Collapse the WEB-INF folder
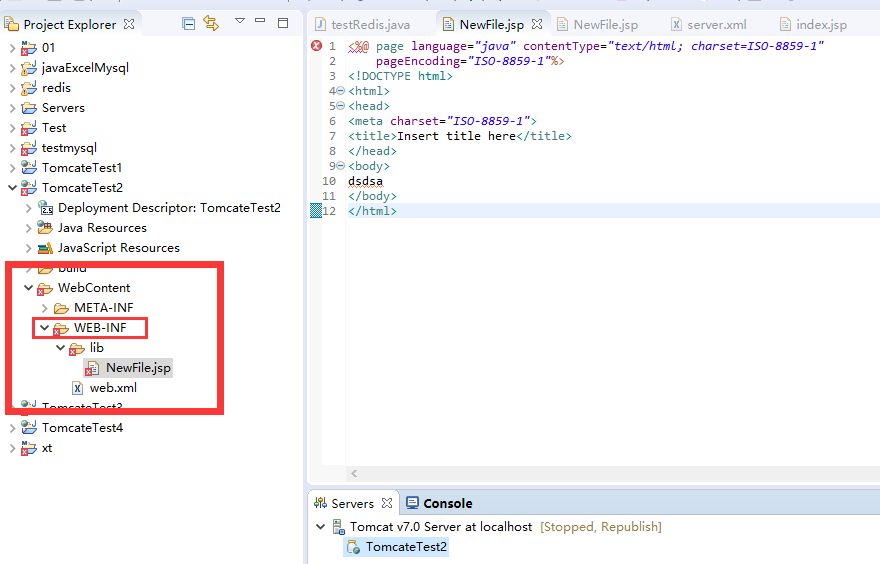Viewport: 880px width, 564px height. 45,328
